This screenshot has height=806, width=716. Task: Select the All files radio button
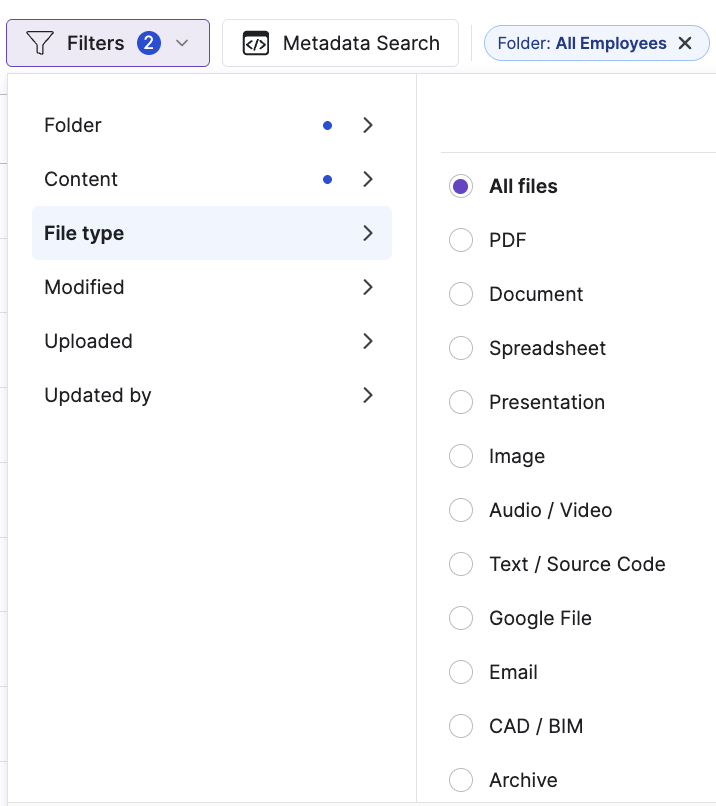[x=461, y=186]
